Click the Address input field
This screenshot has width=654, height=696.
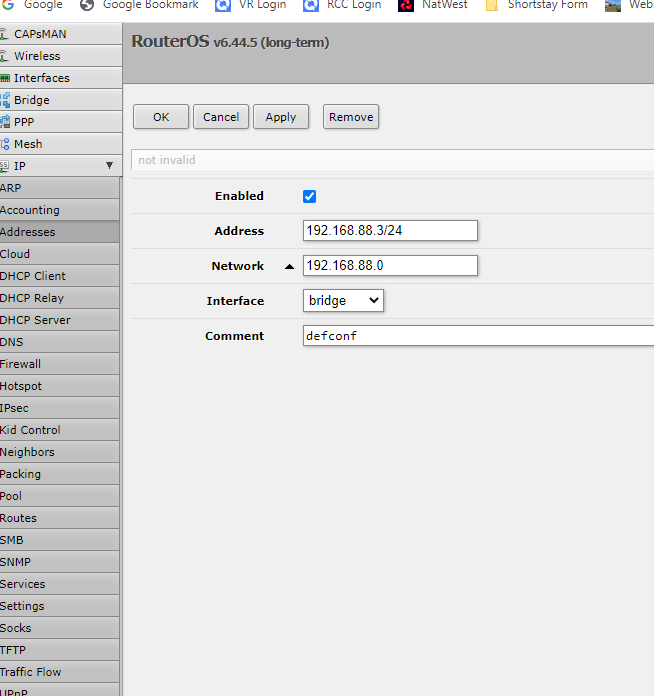pyautogui.click(x=390, y=230)
